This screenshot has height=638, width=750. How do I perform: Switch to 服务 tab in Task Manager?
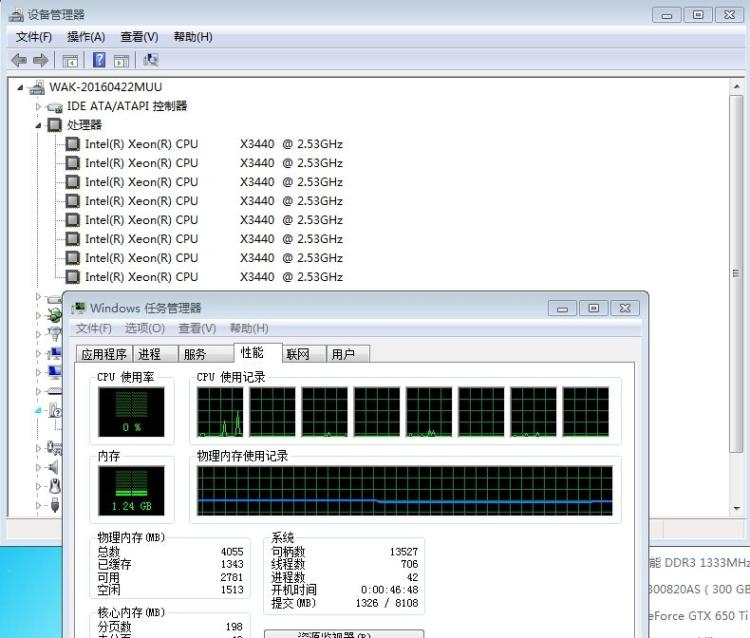[206, 354]
